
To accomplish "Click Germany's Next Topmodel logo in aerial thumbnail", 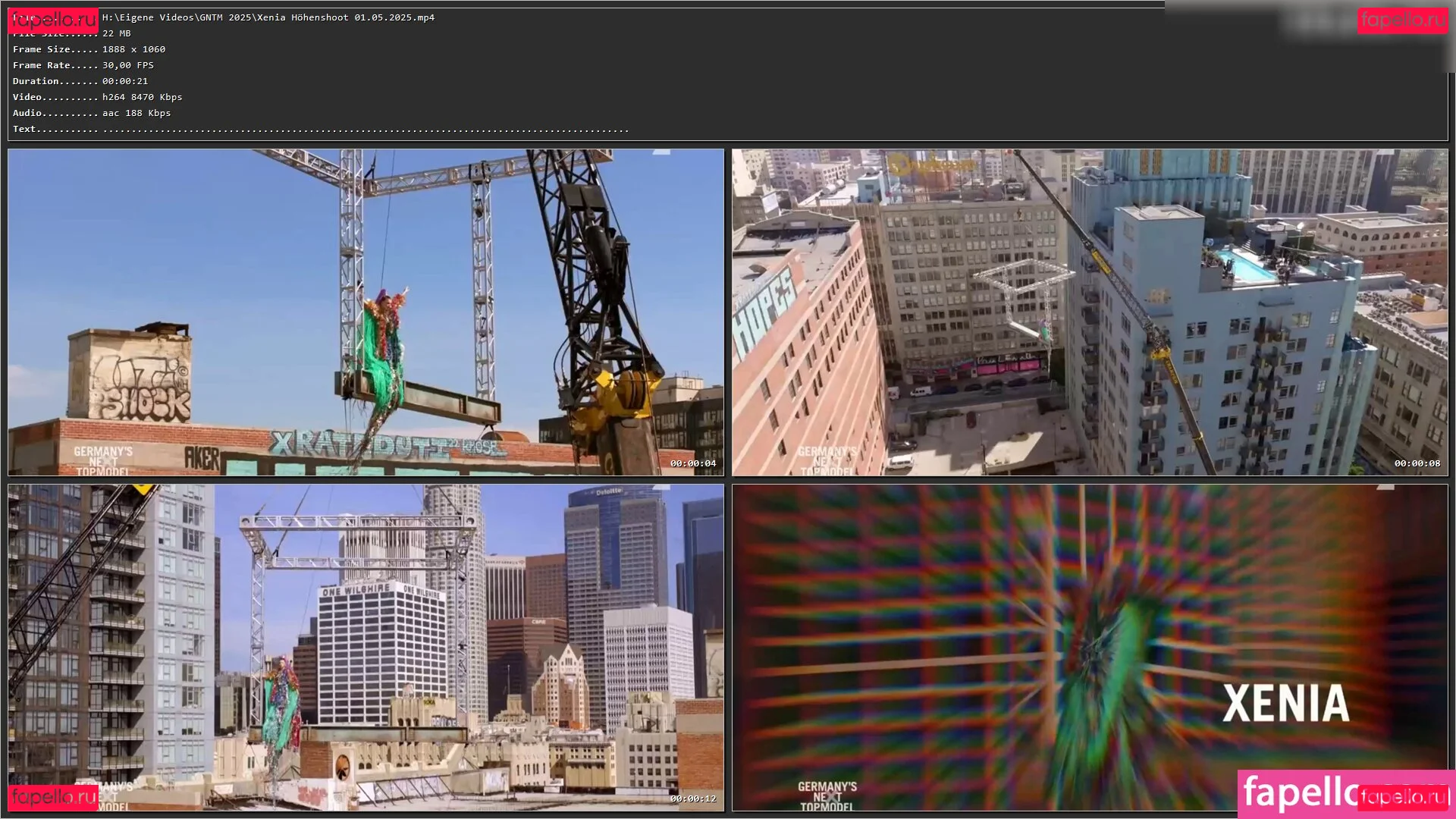I will (827, 461).
